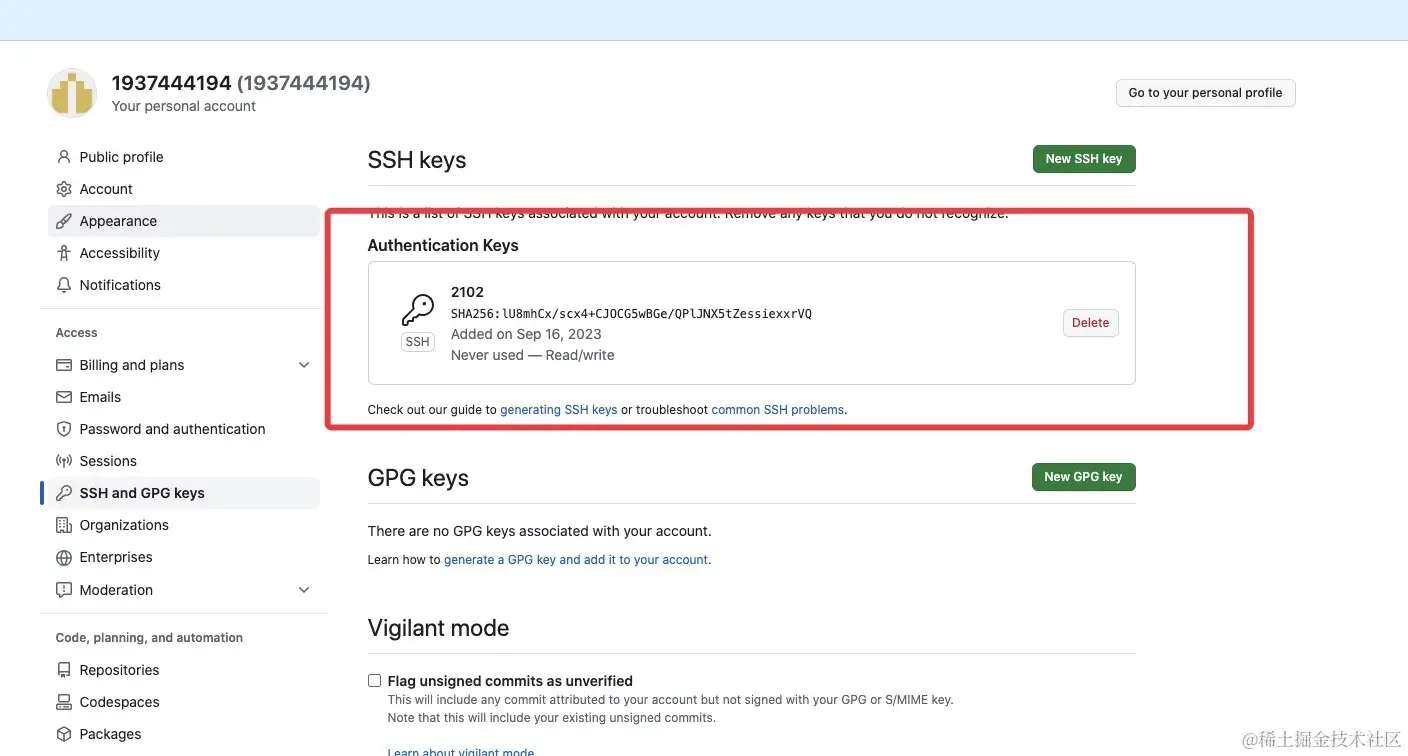Viewport: 1408px width, 756px height.
Task: Delete the 2102 SSH key
Action: (x=1090, y=323)
